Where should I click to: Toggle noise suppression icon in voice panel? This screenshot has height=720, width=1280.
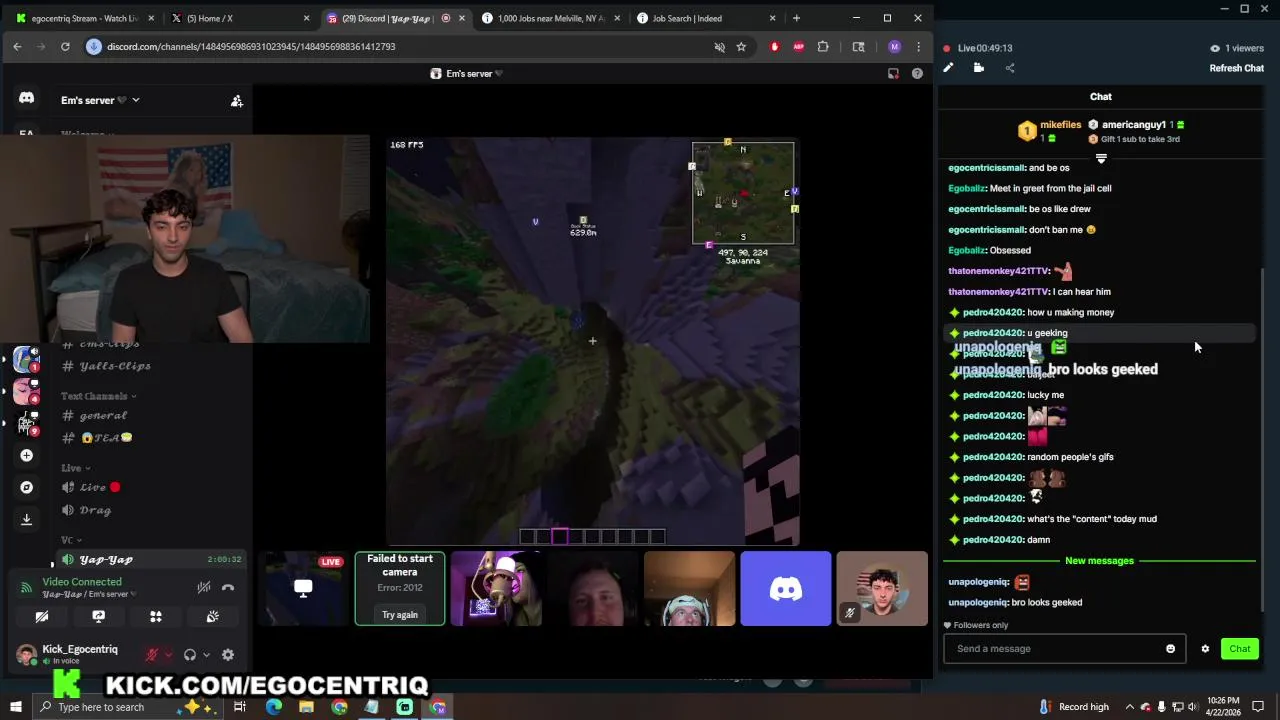(204, 588)
